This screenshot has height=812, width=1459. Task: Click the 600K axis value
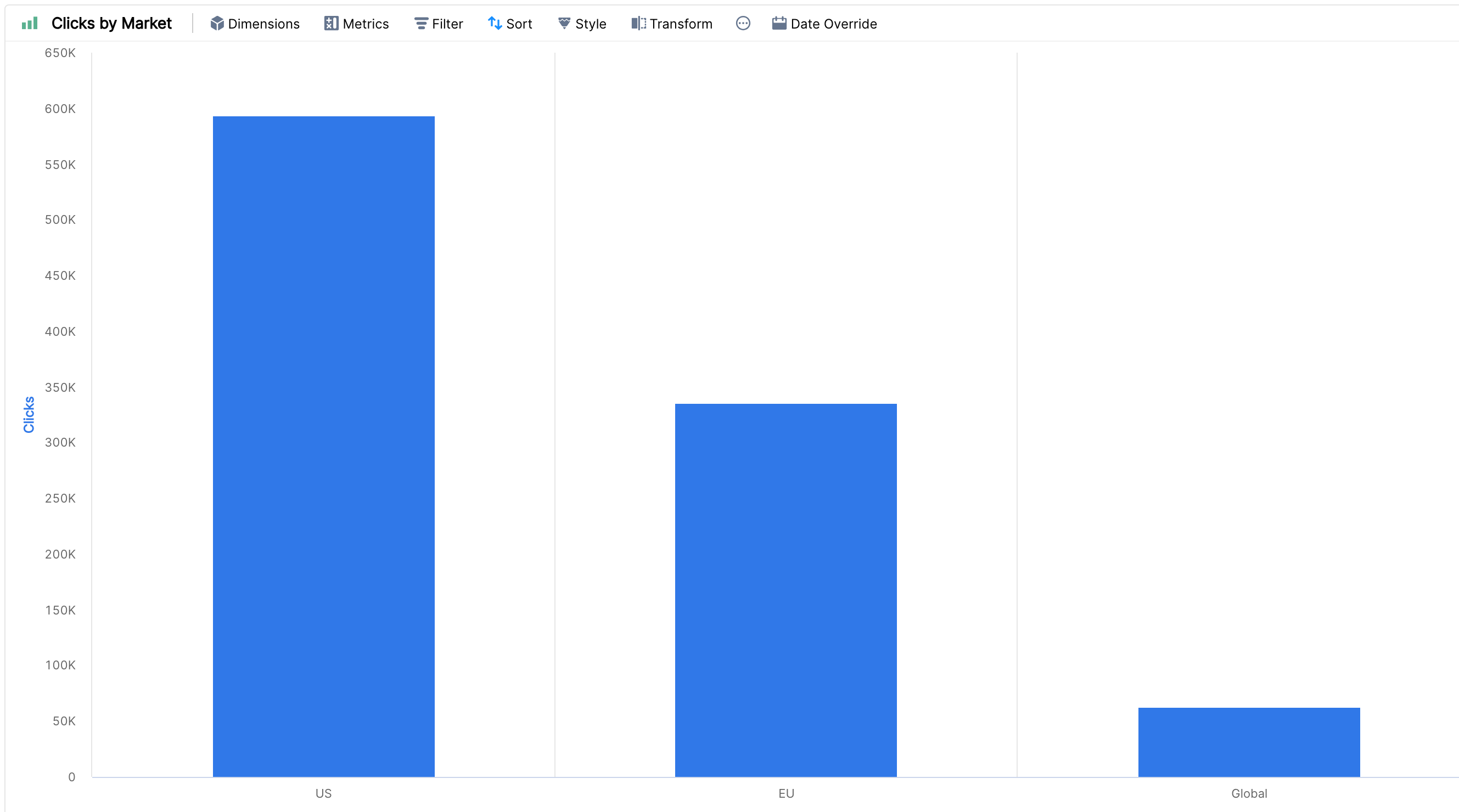(x=60, y=109)
